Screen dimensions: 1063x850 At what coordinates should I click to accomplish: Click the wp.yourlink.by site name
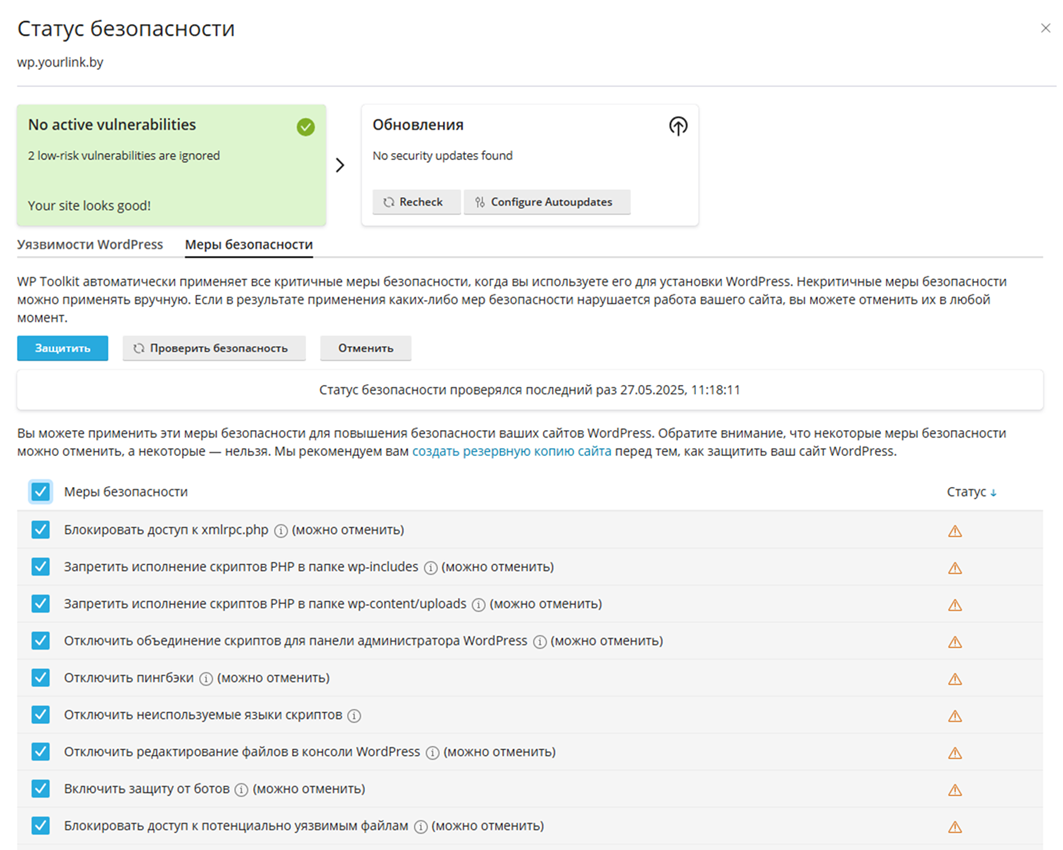point(60,62)
